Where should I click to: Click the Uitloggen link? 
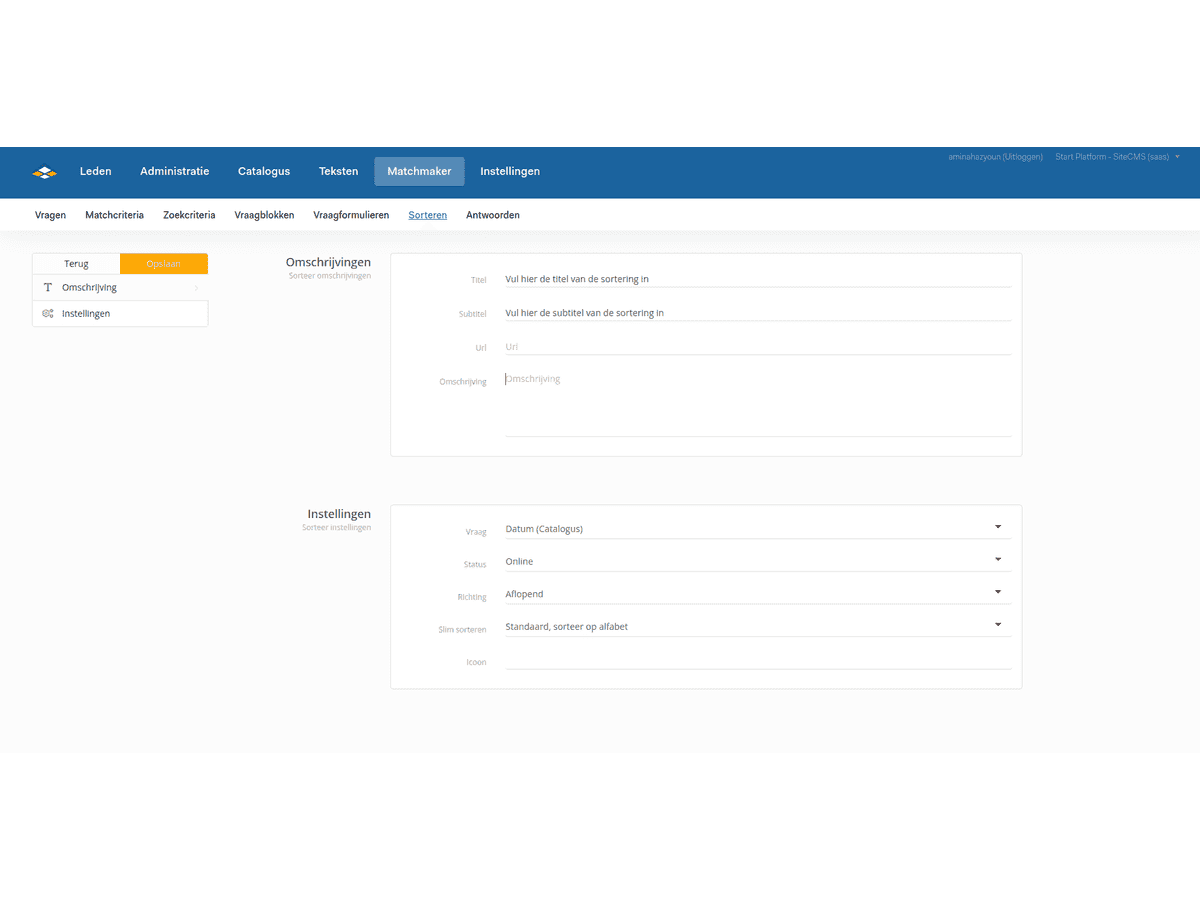1020,157
